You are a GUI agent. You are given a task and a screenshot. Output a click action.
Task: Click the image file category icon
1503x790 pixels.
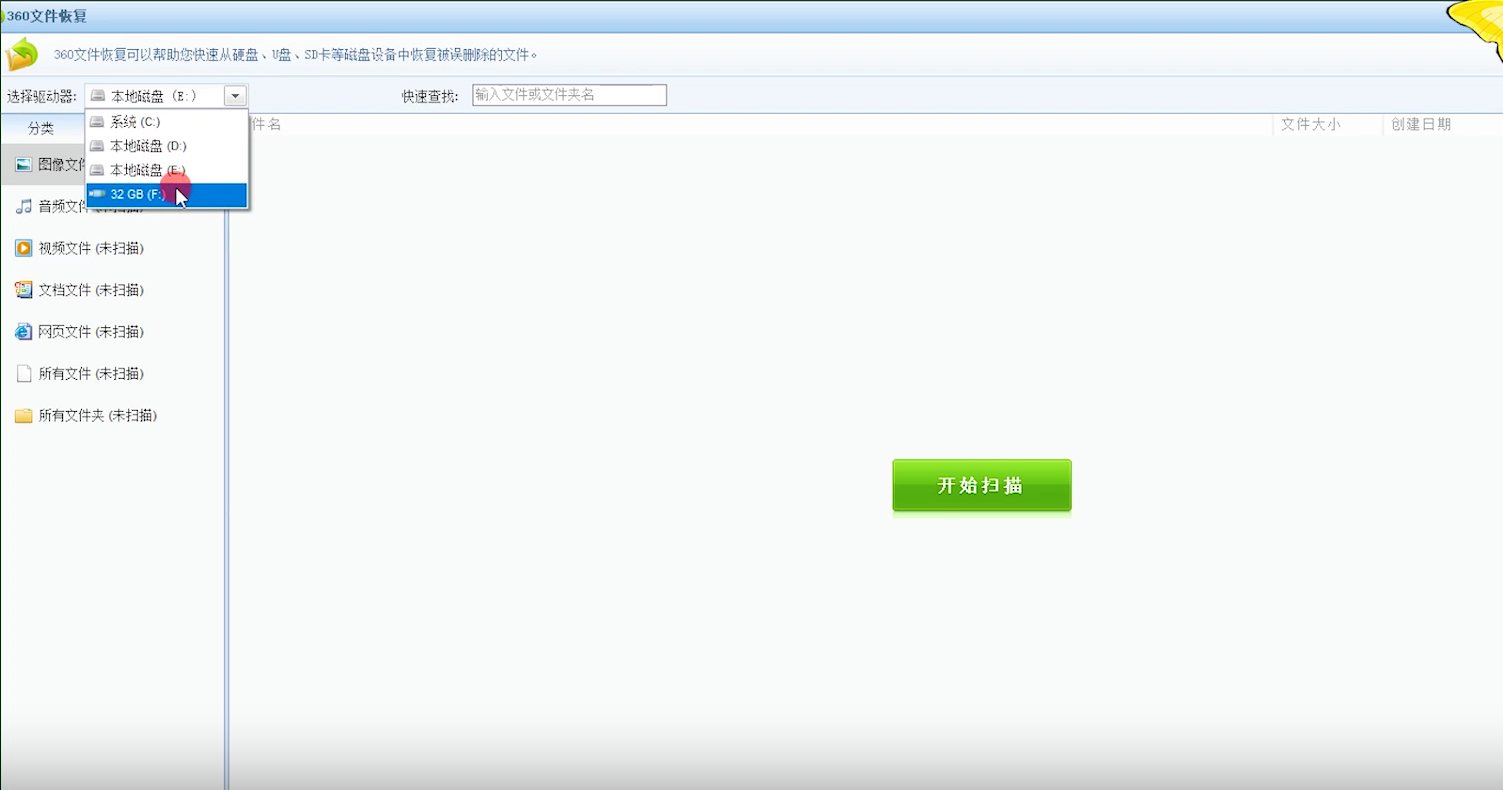(24, 164)
